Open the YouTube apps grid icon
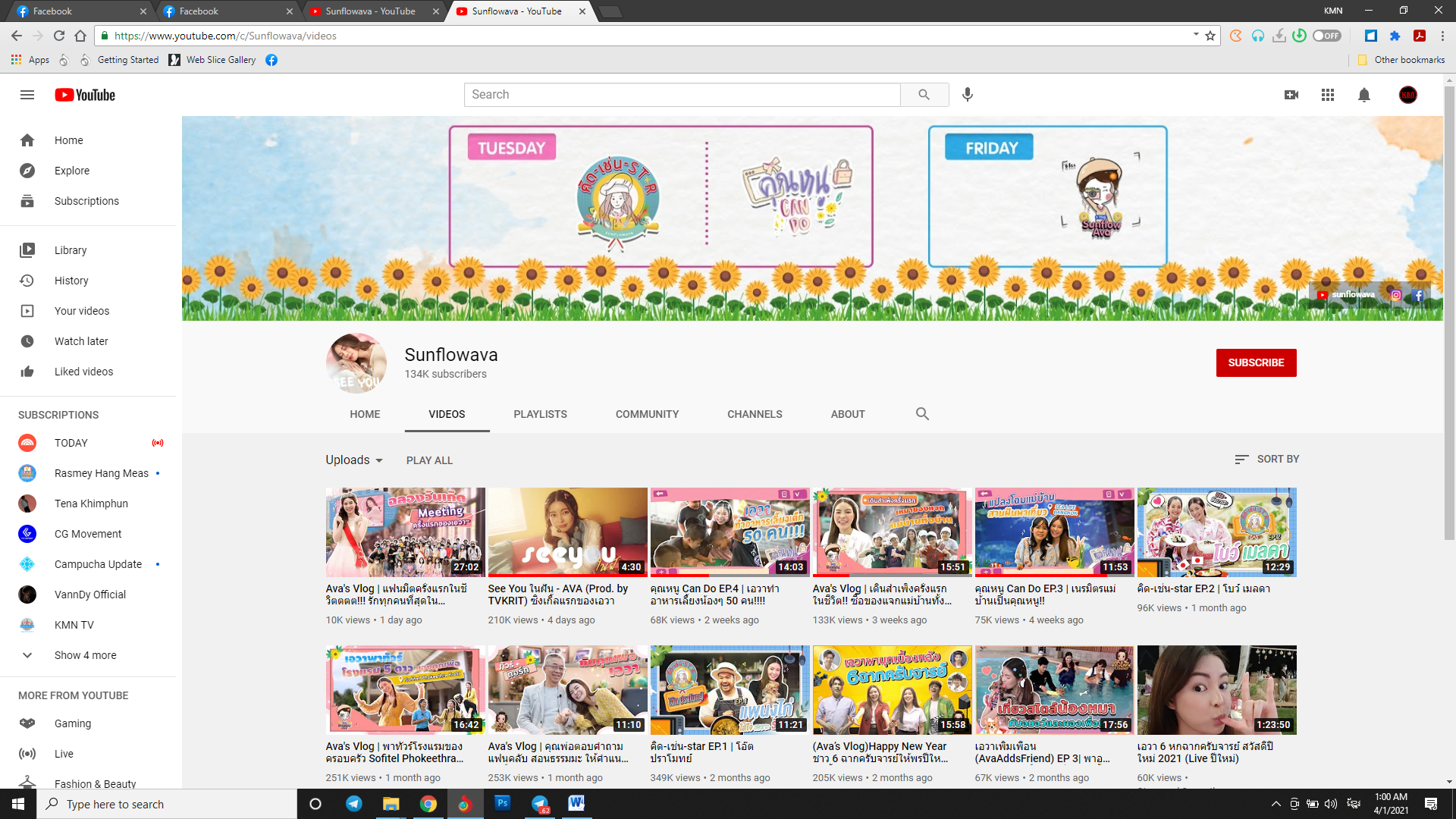The height and width of the screenshot is (819, 1456). (1328, 95)
